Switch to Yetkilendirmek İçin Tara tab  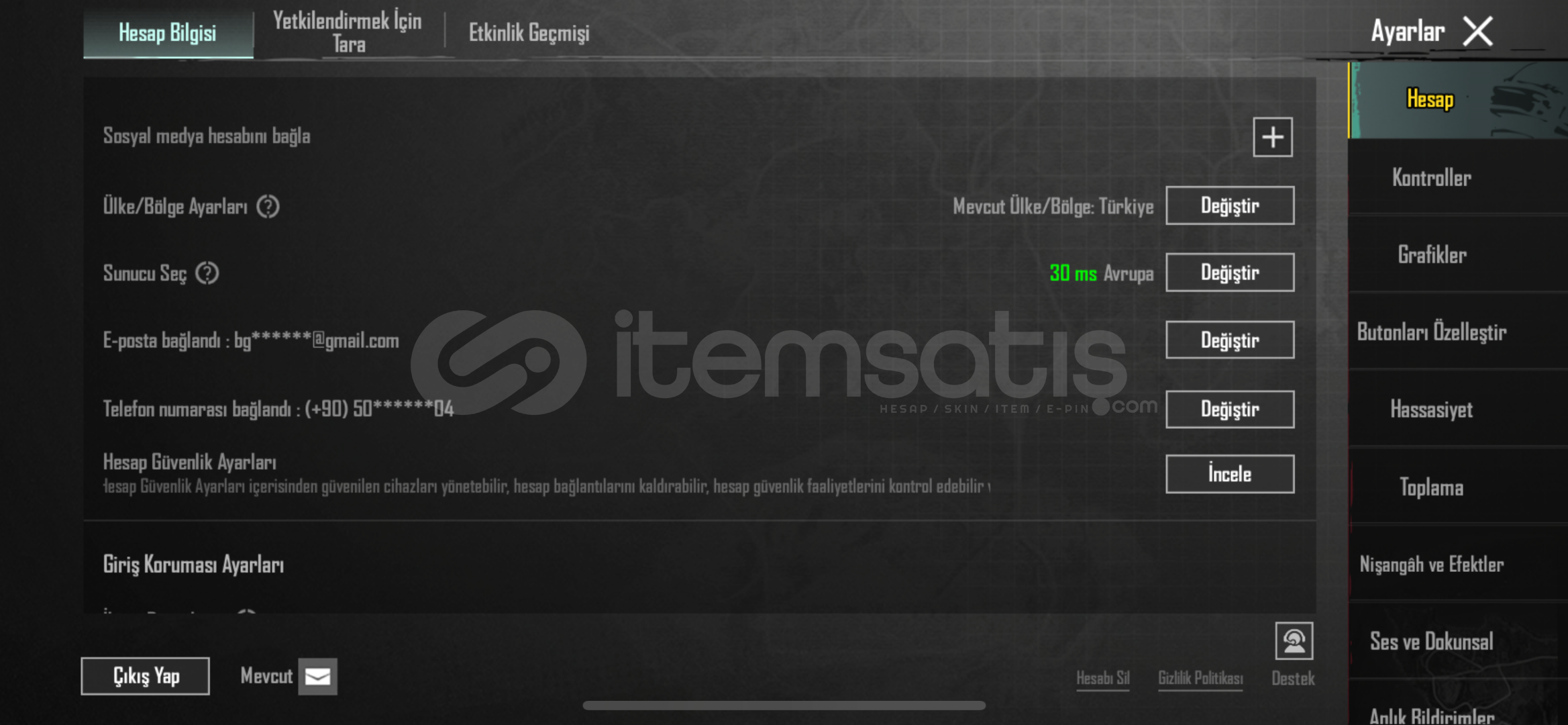tap(348, 32)
